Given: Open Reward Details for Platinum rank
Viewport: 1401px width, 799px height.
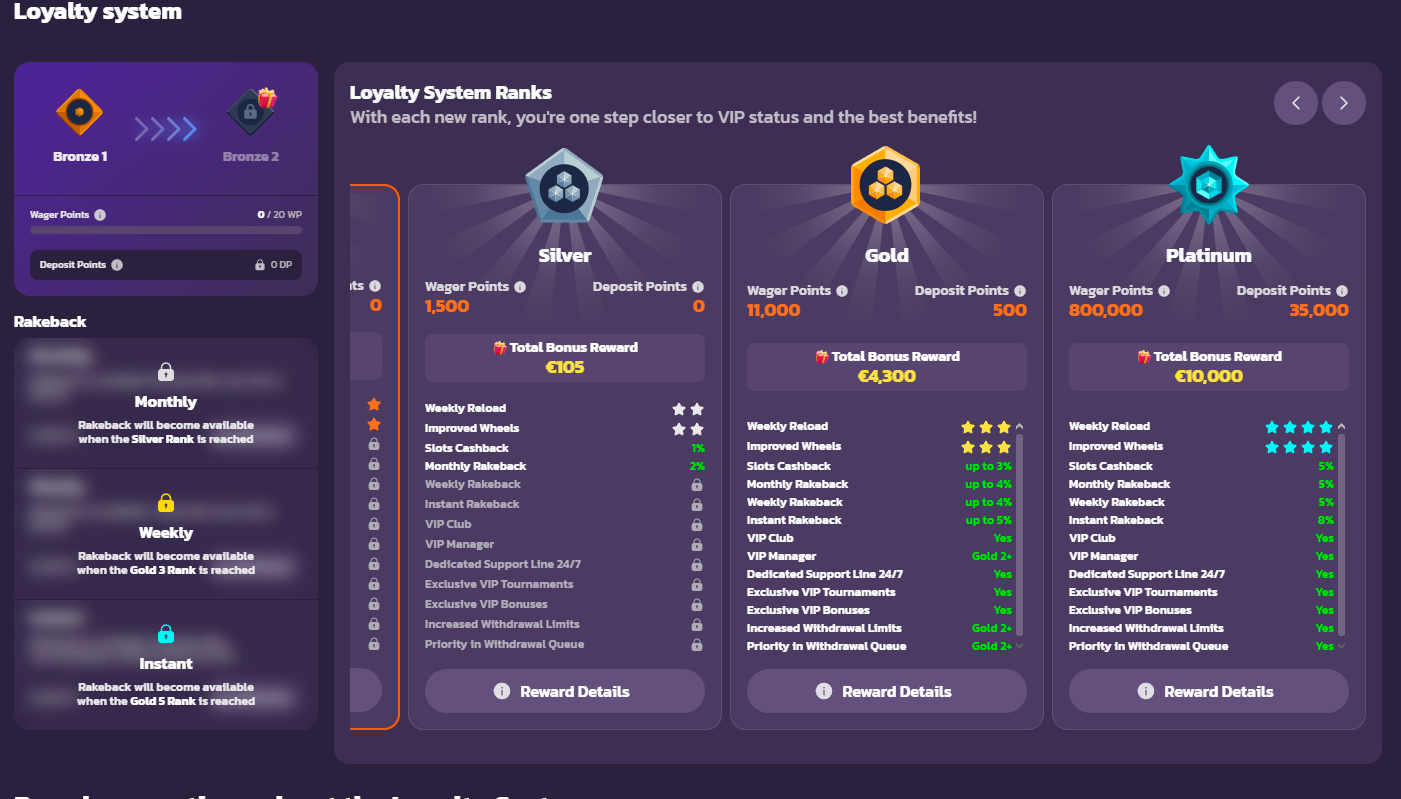Looking at the screenshot, I should (x=1208, y=691).
